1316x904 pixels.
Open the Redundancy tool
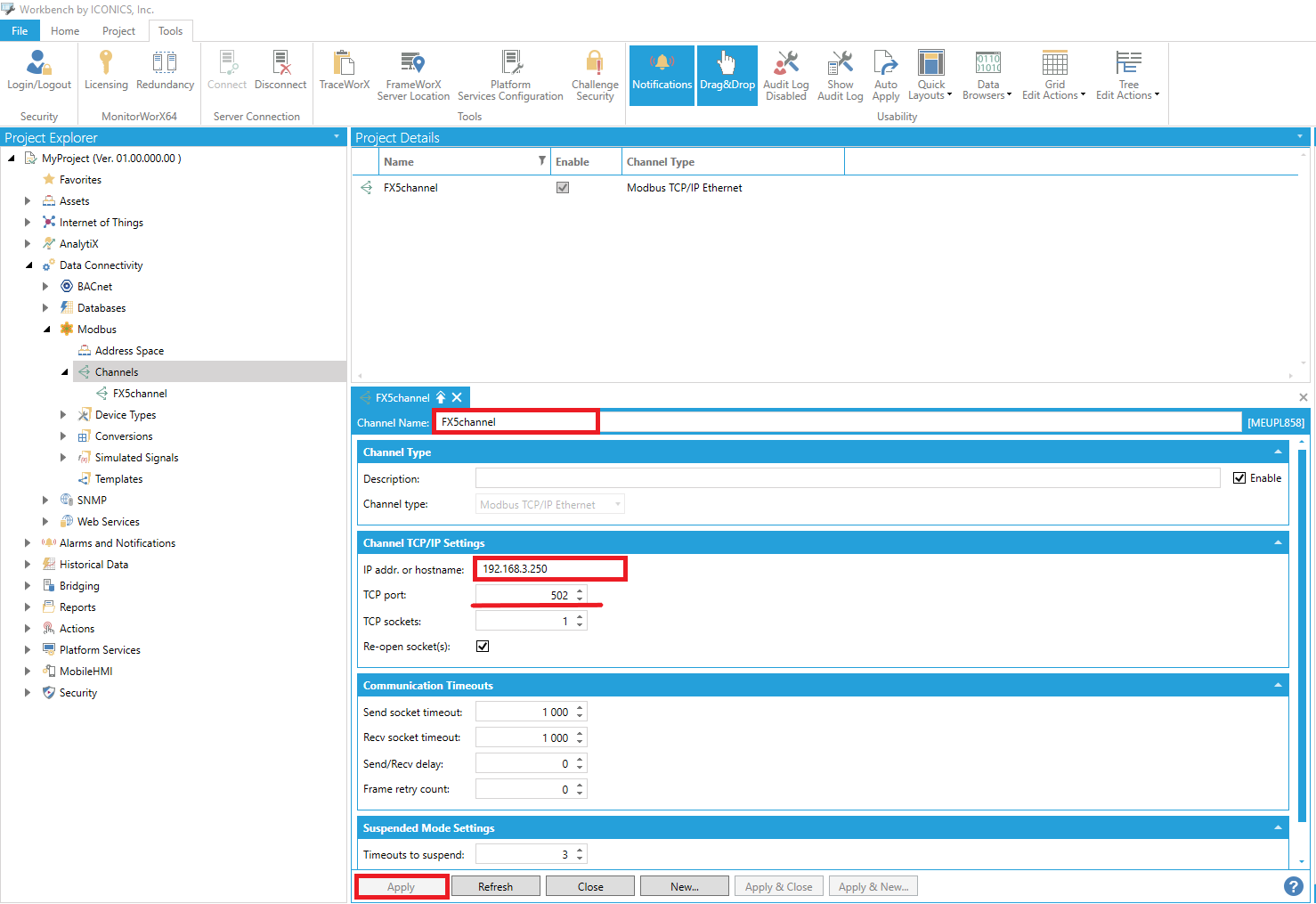[x=165, y=69]
